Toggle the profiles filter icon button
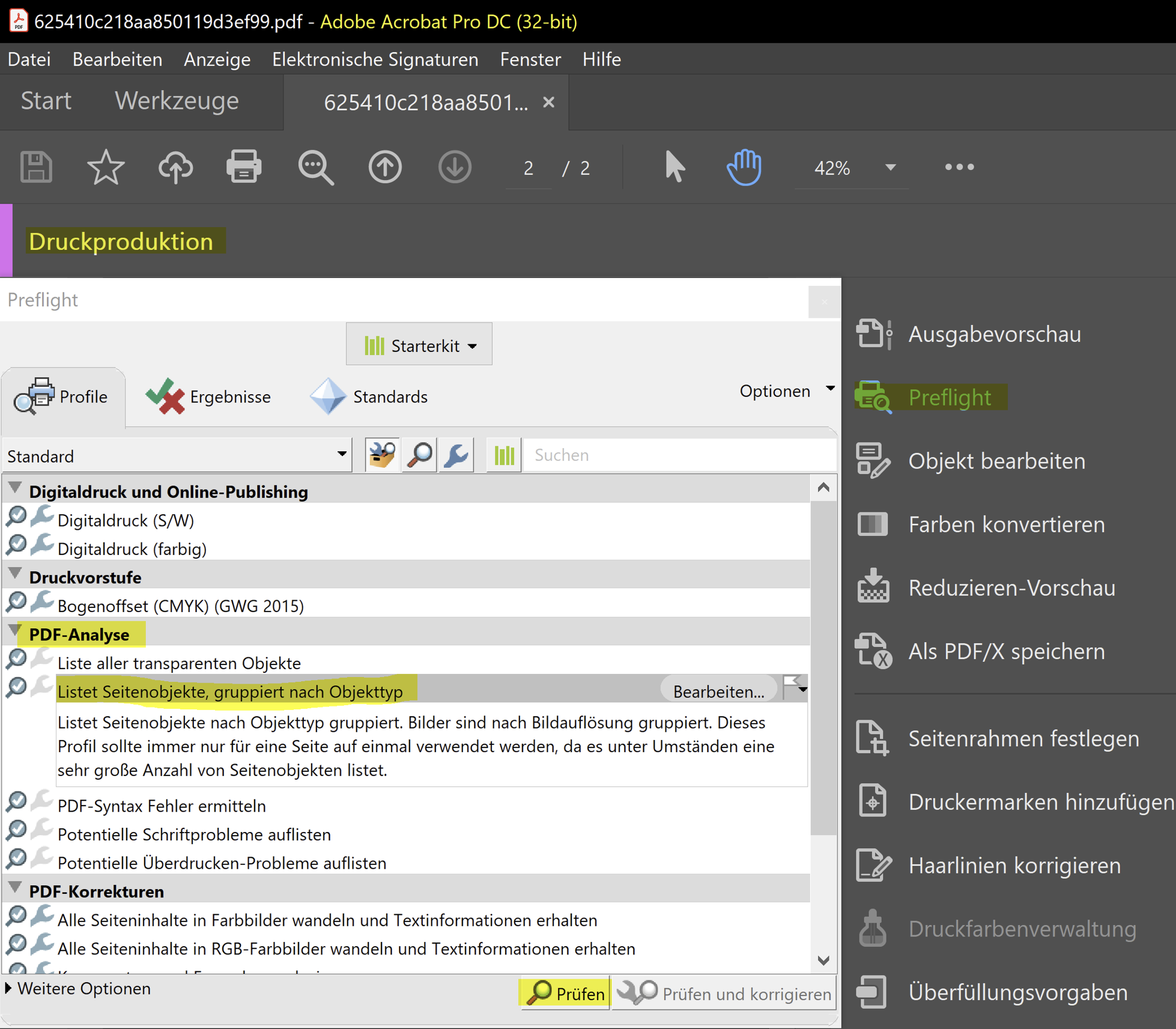This screenshot has height=1029, width=1176. 382,455
